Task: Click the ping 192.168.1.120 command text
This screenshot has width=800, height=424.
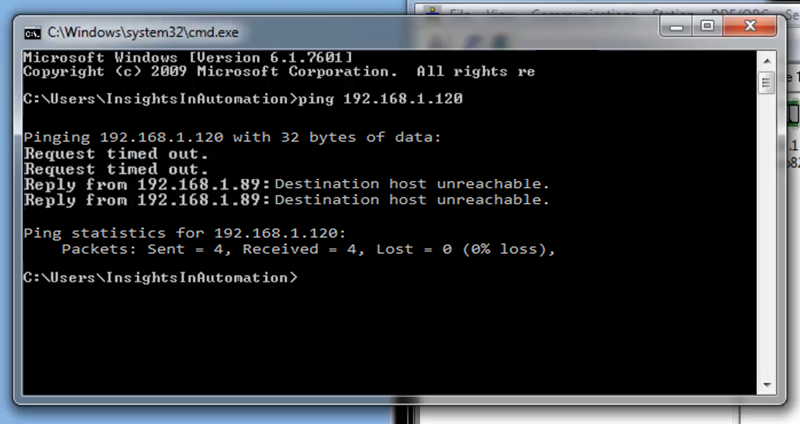Action: 381,98
